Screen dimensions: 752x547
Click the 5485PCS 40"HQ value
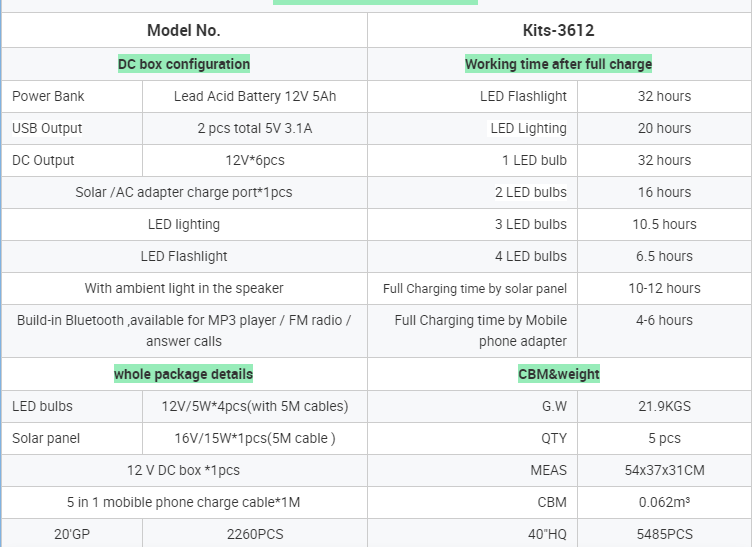pyautogui.click(x=664, y=534)
